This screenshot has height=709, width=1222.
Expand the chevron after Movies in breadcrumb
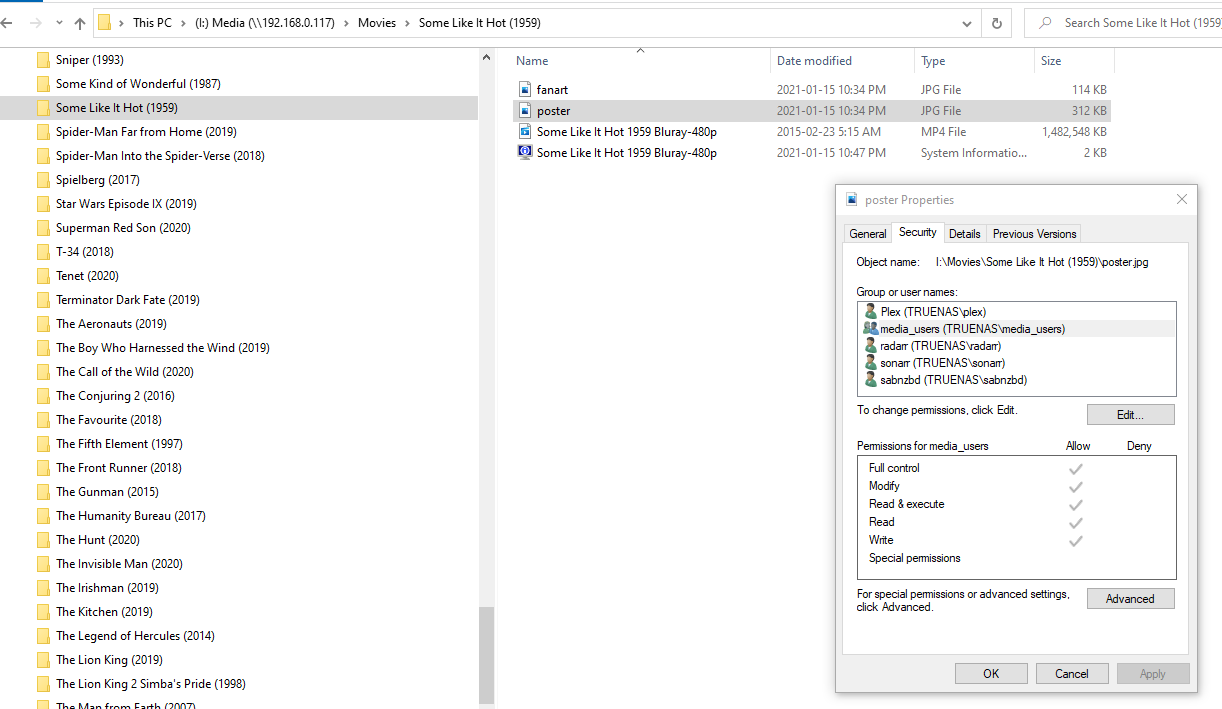(x=407, y=23)
